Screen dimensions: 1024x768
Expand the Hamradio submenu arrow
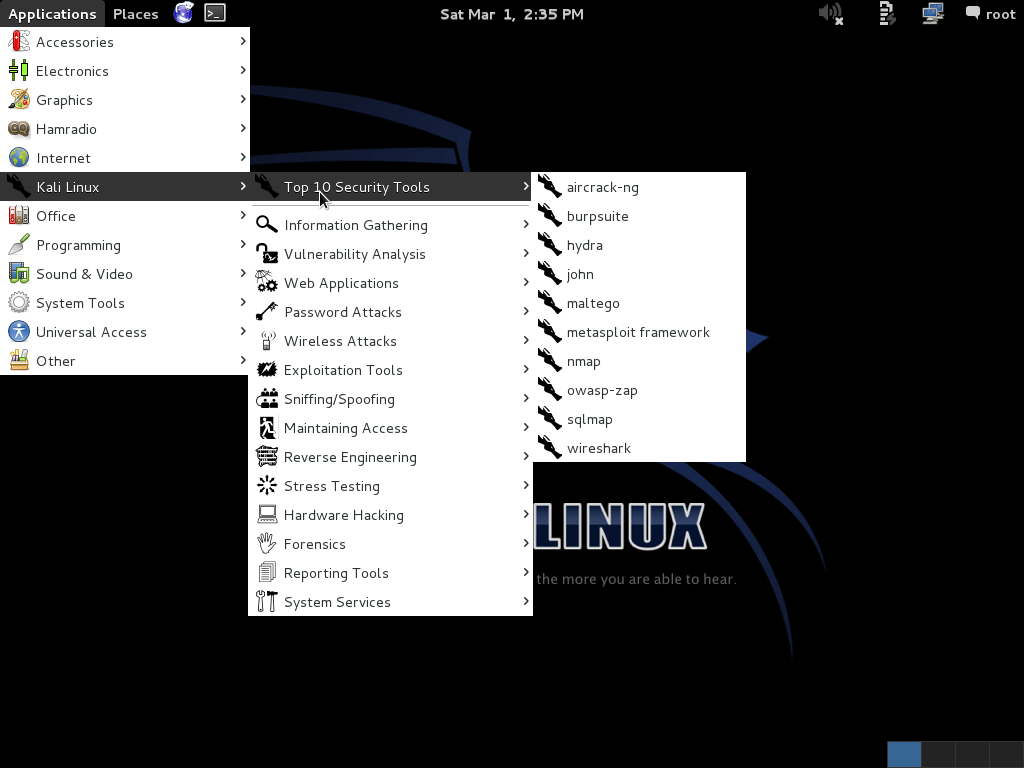pyautogui.click(x=242, y=128)
